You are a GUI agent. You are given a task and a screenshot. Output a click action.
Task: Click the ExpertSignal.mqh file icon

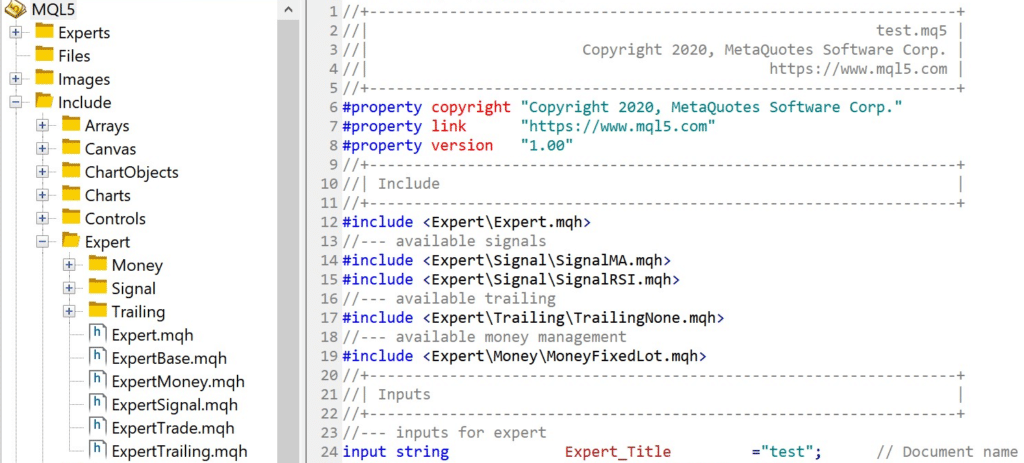pos(97,404)
